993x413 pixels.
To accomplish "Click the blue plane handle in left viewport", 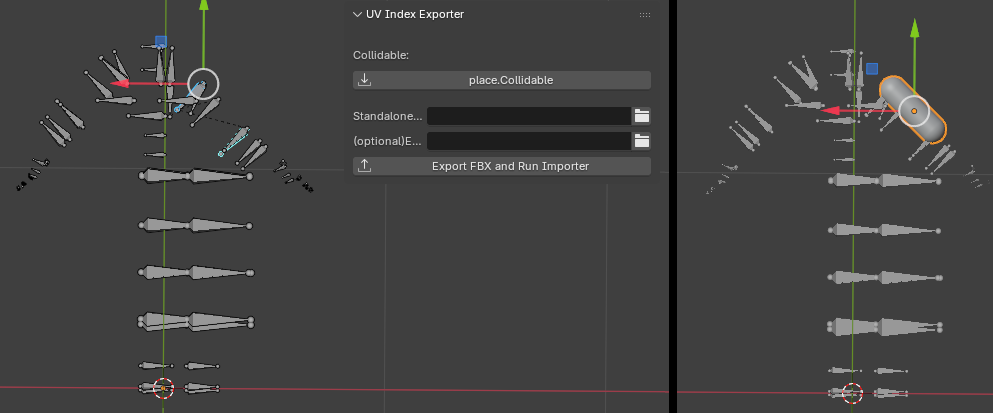I will [161, 42].
